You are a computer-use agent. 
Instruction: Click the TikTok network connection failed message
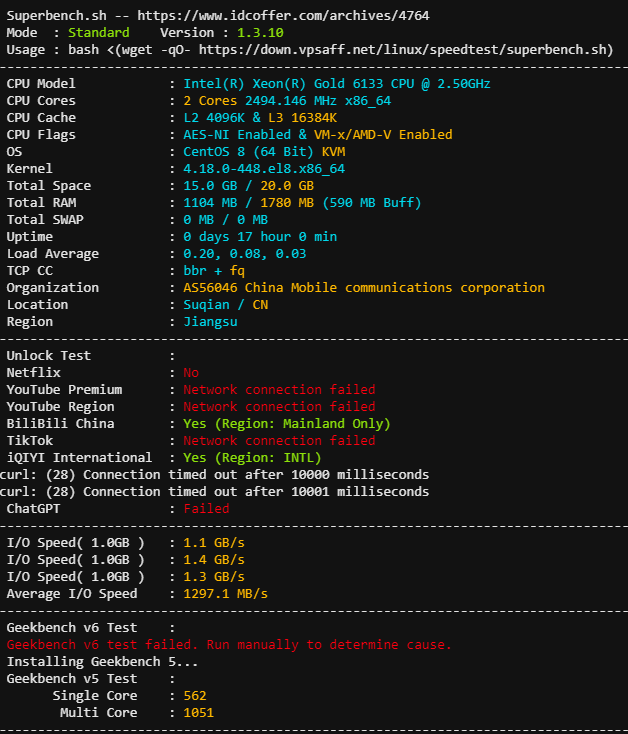(x=279, y=441)
